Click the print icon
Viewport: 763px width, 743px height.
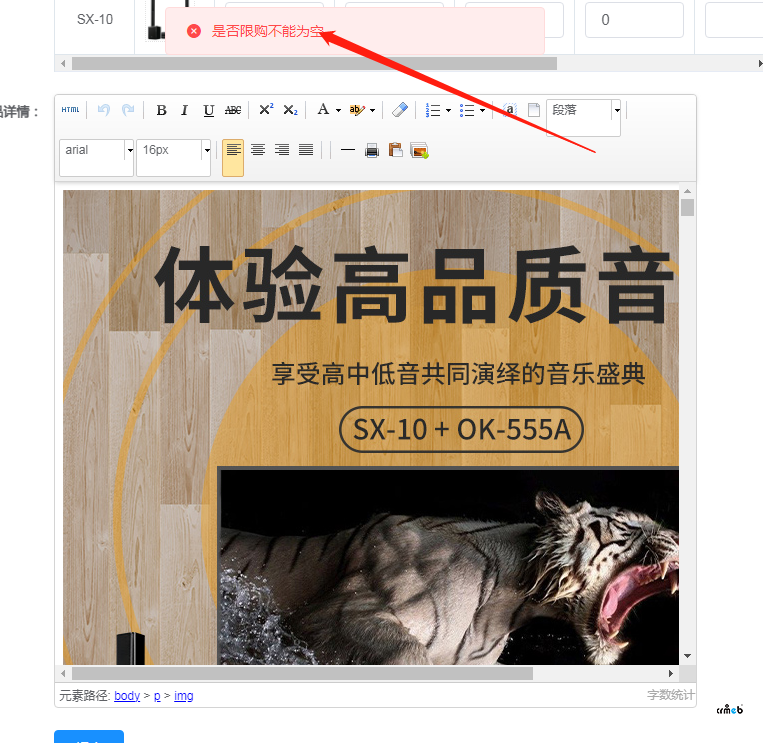click(372, 150)
